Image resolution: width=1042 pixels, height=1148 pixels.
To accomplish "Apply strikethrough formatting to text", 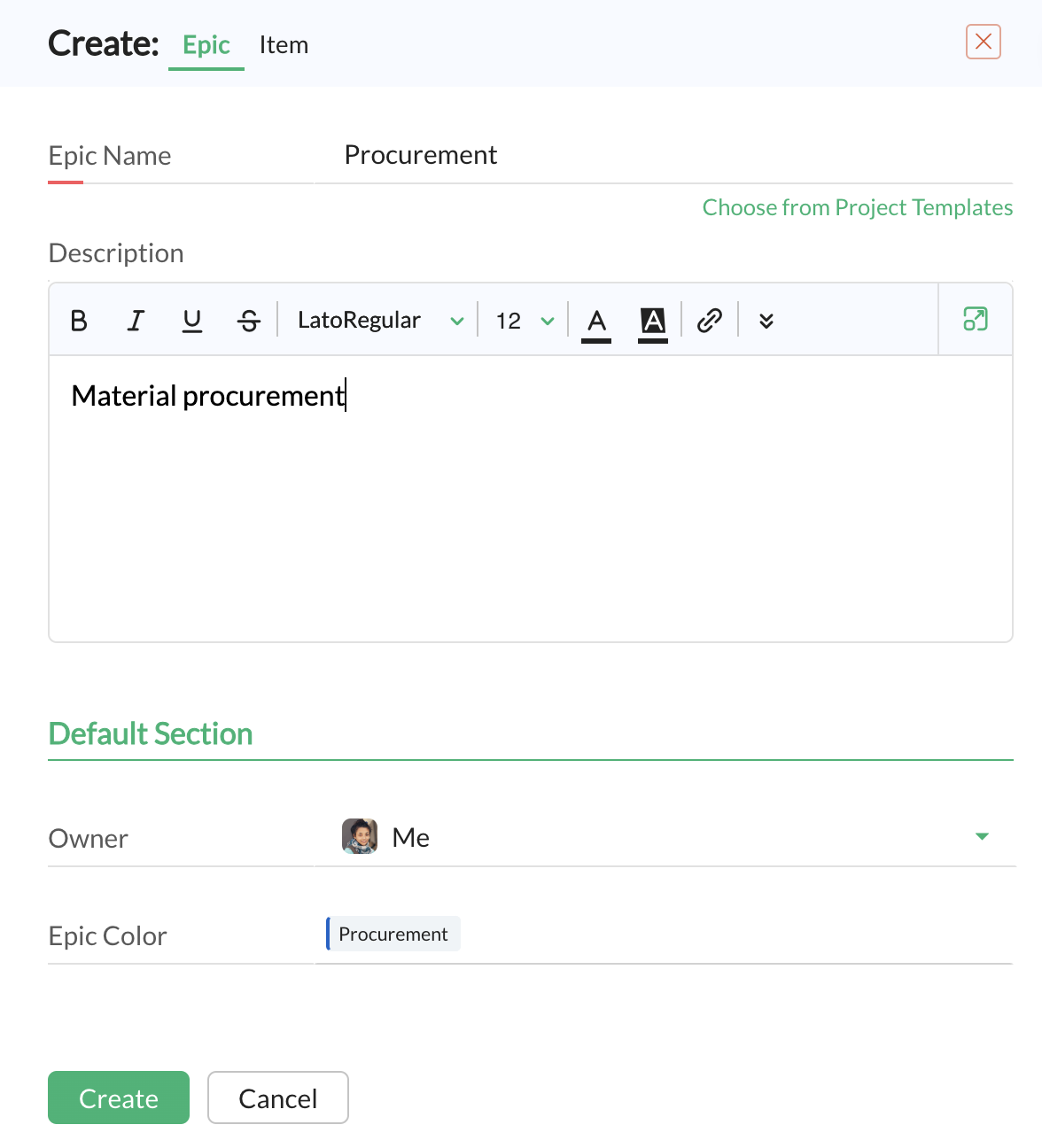I will click(x=249, y=321).
